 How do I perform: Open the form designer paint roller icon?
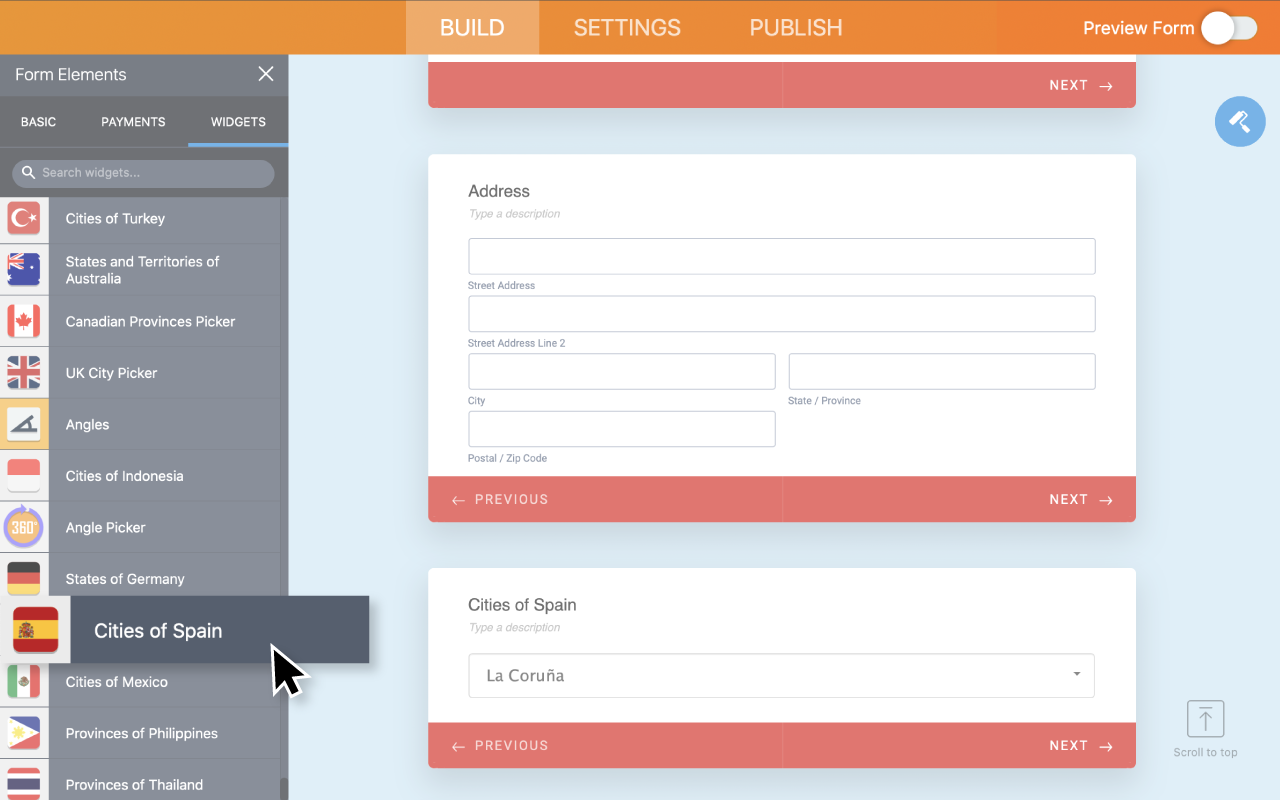point(1240,122)
